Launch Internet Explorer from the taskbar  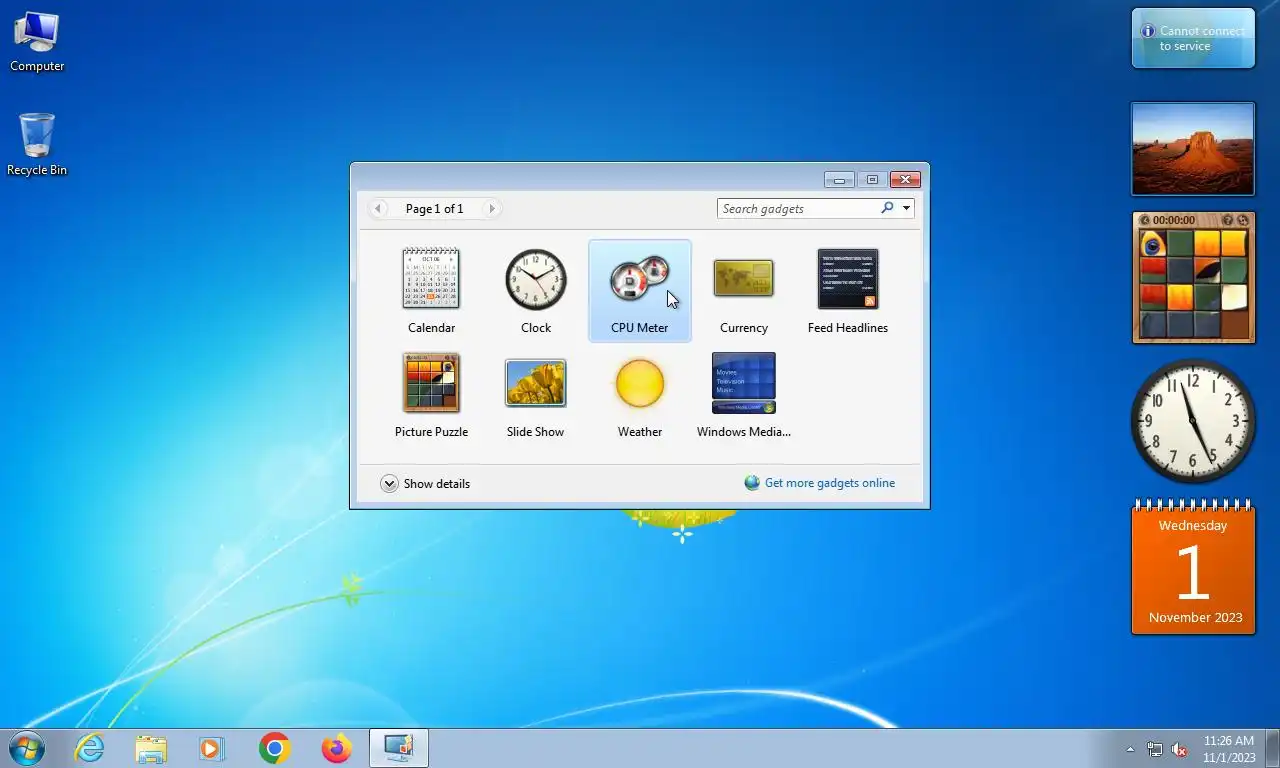[89, 748]
